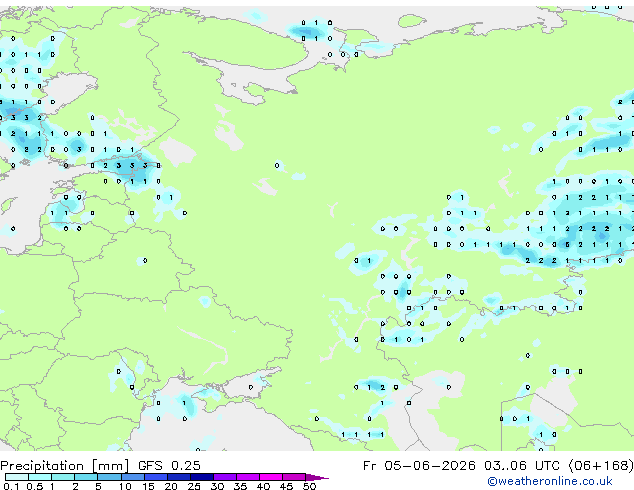
Task: Click the 'GFS' model label
Action: (x=150, y=466)
